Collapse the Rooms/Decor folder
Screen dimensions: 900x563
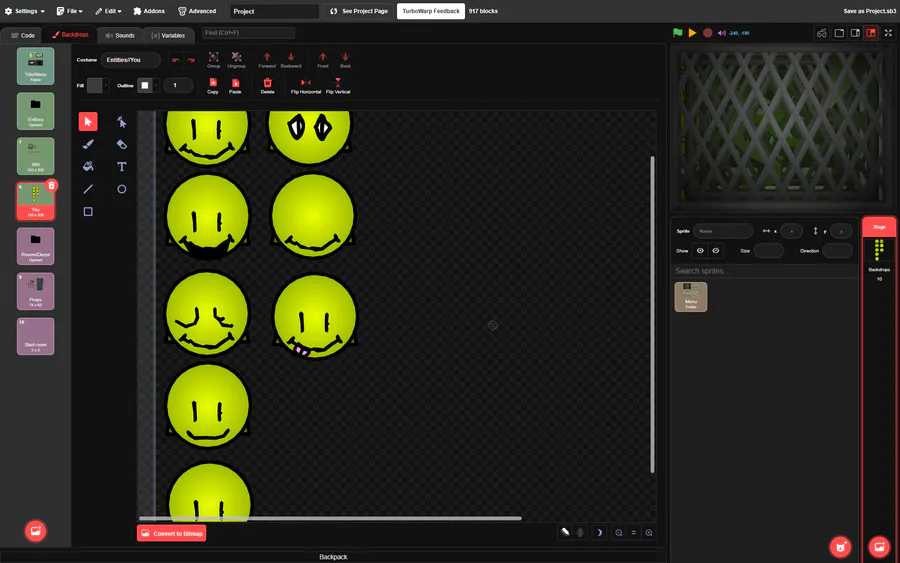36,246
